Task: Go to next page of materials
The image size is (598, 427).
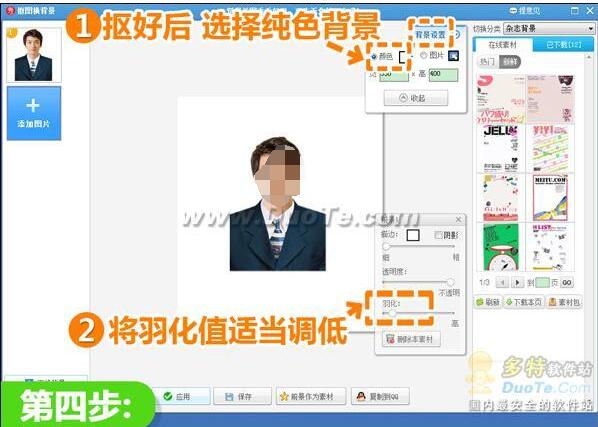Action: [518, 283]
